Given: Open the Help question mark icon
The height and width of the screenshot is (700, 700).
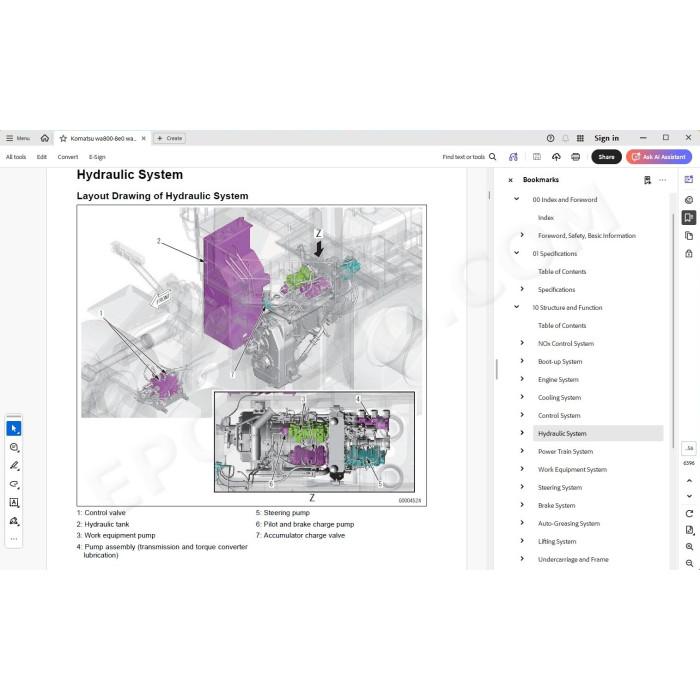Looking at the screenshot, I should pyautogui.click(x=550, y=138).
